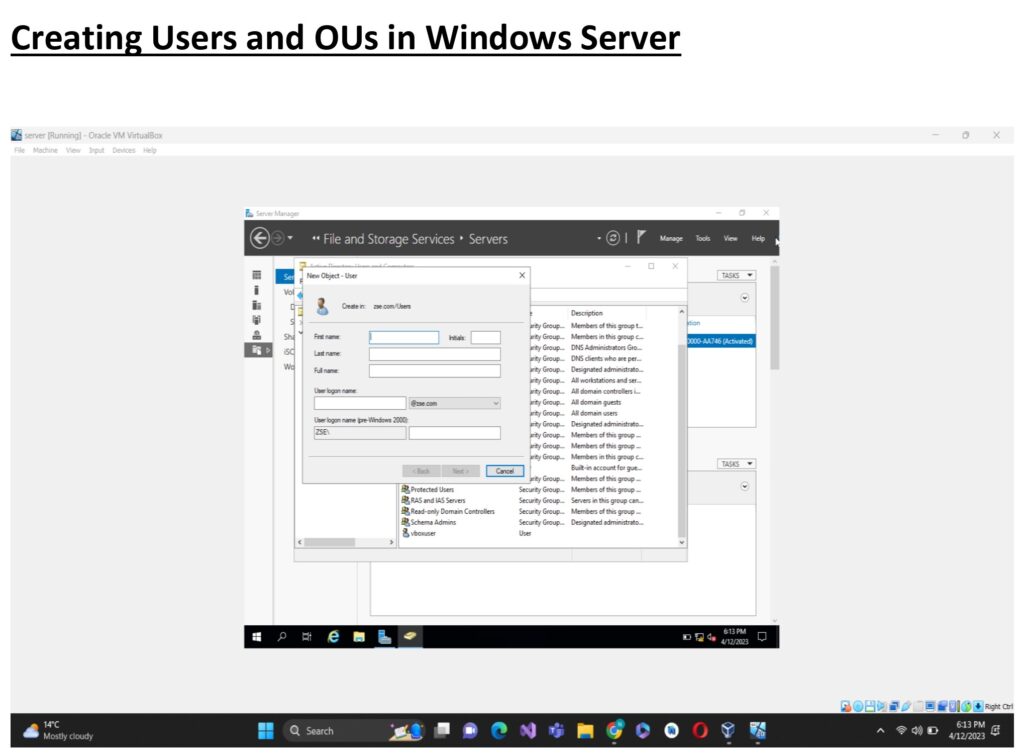
Task: Open VirtualBox Devices menu
Action: pyautogui.click(x=123, y=150)
